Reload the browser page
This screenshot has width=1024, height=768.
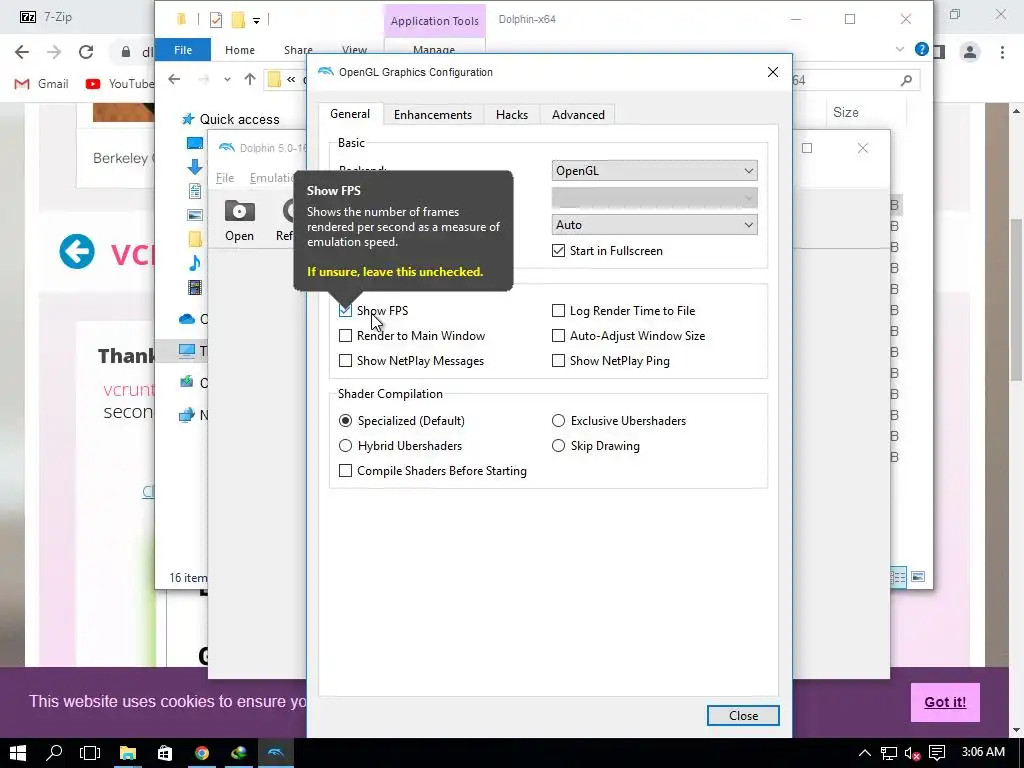tap(86, 52)
